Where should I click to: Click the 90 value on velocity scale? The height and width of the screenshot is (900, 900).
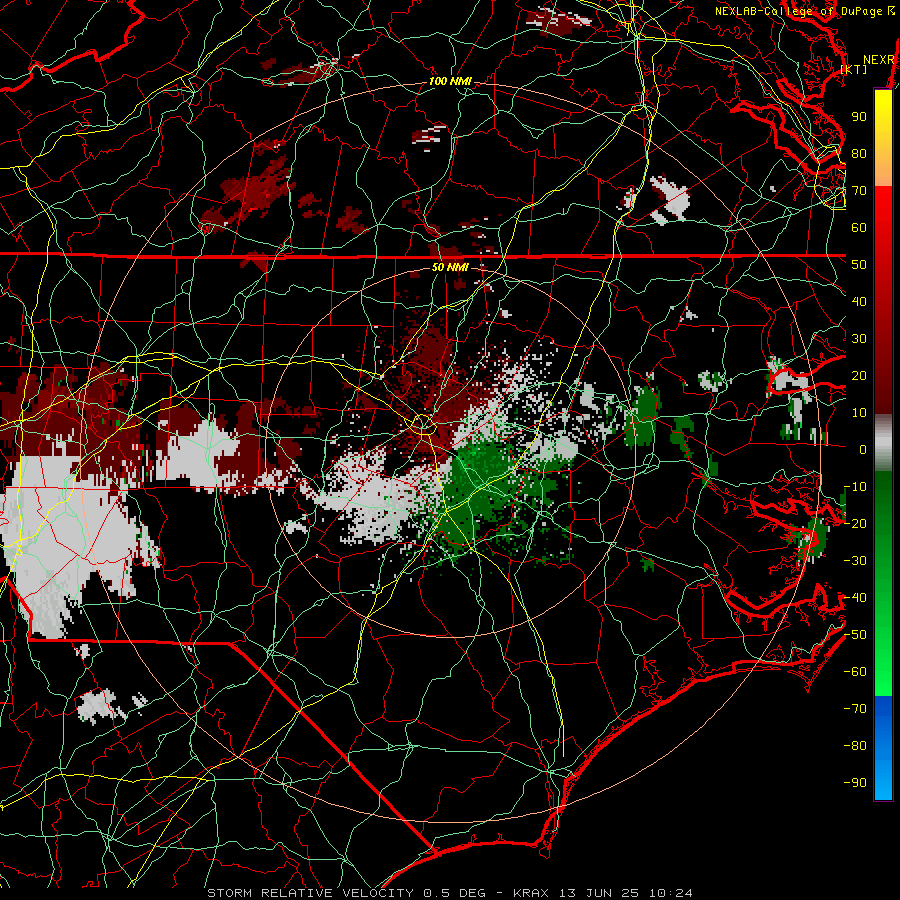click(x=859, y=117)
